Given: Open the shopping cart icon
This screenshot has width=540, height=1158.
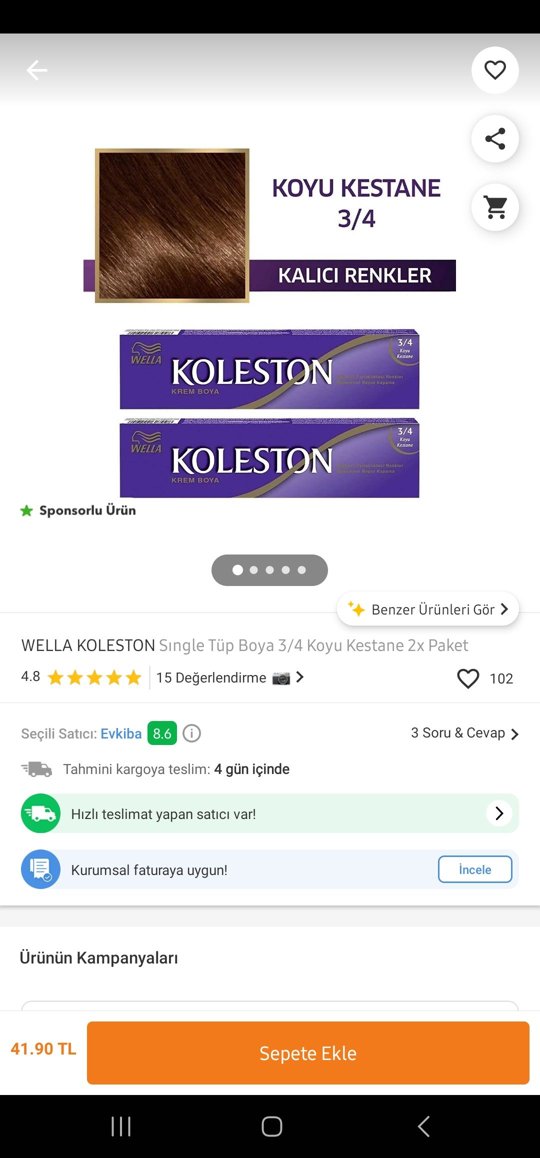Looking at the screenshot, I should 495,208.
